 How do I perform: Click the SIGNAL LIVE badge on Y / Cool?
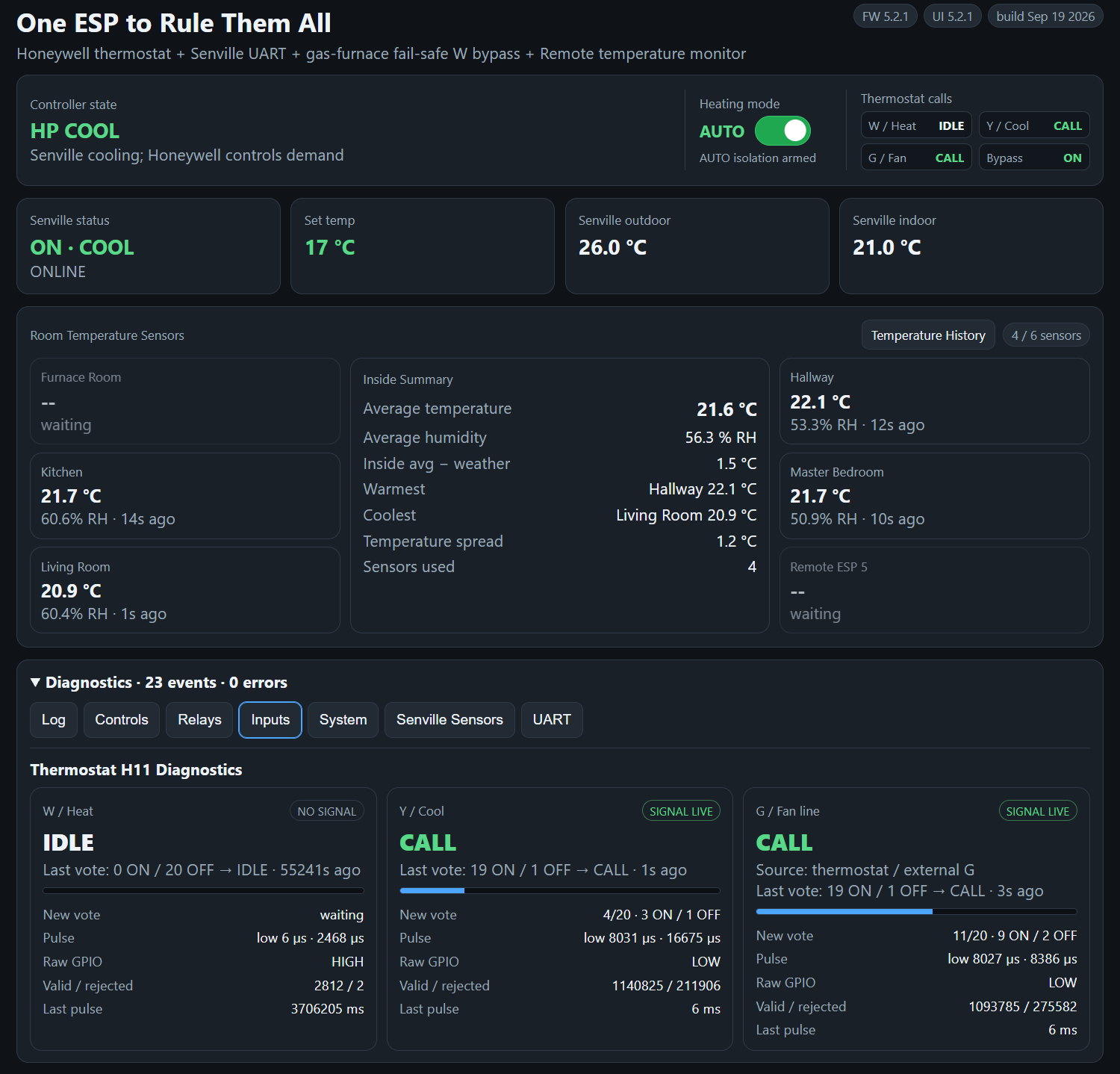tap(681, 811)
